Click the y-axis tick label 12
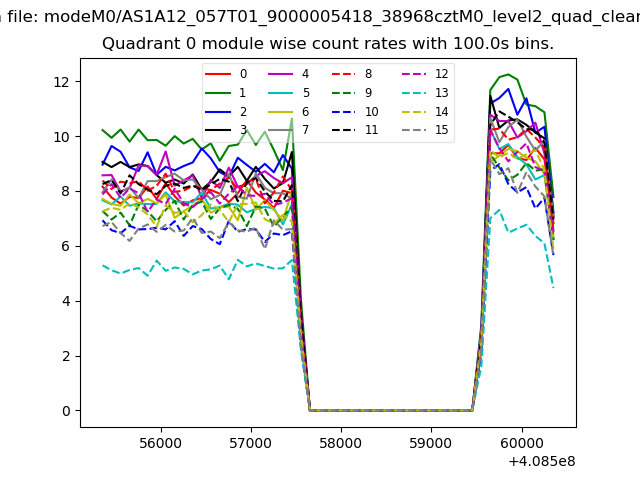Viewport: 640px width, 480px height. (x=60, y=81)
